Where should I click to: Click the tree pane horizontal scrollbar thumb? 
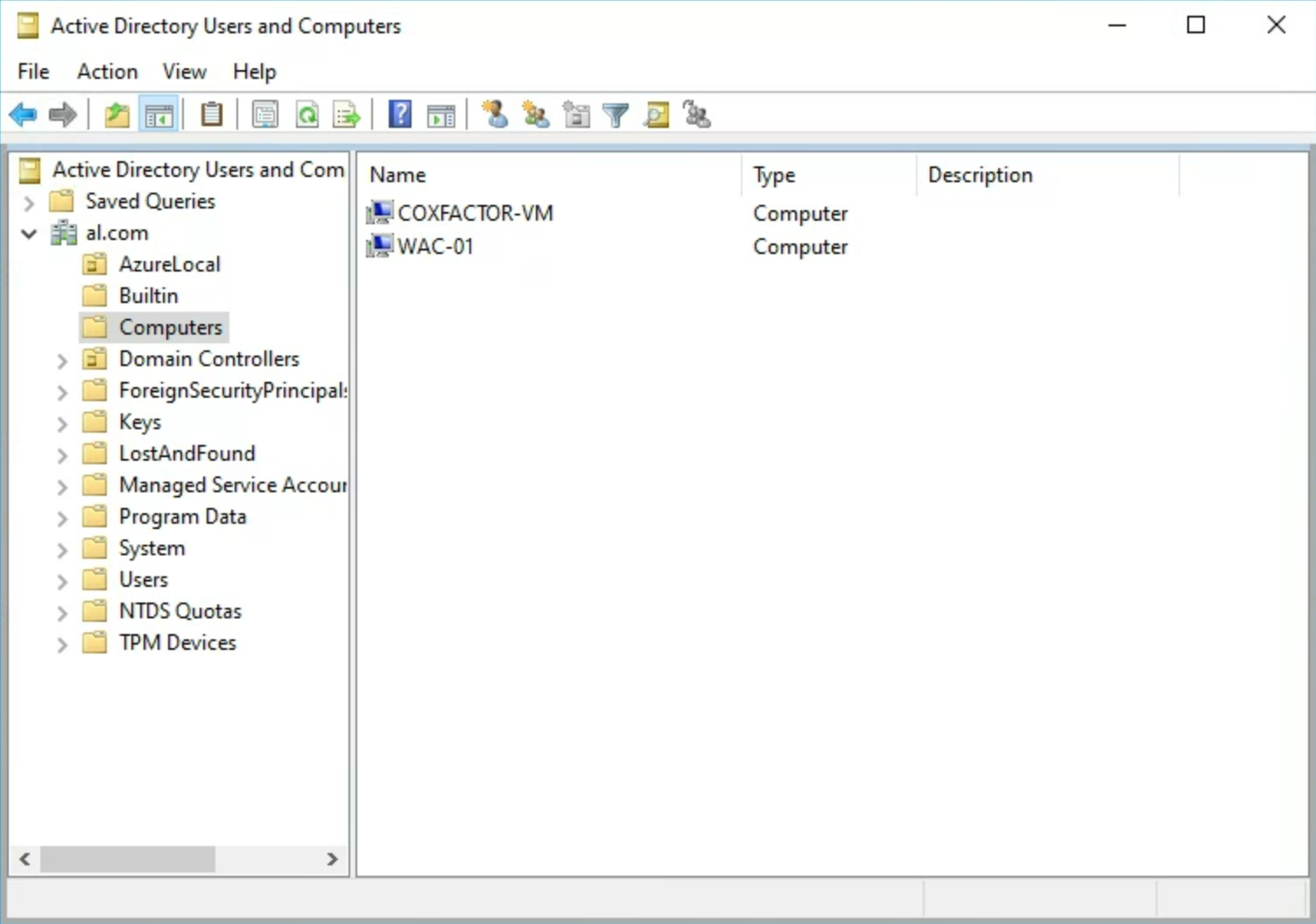(127, 859)
